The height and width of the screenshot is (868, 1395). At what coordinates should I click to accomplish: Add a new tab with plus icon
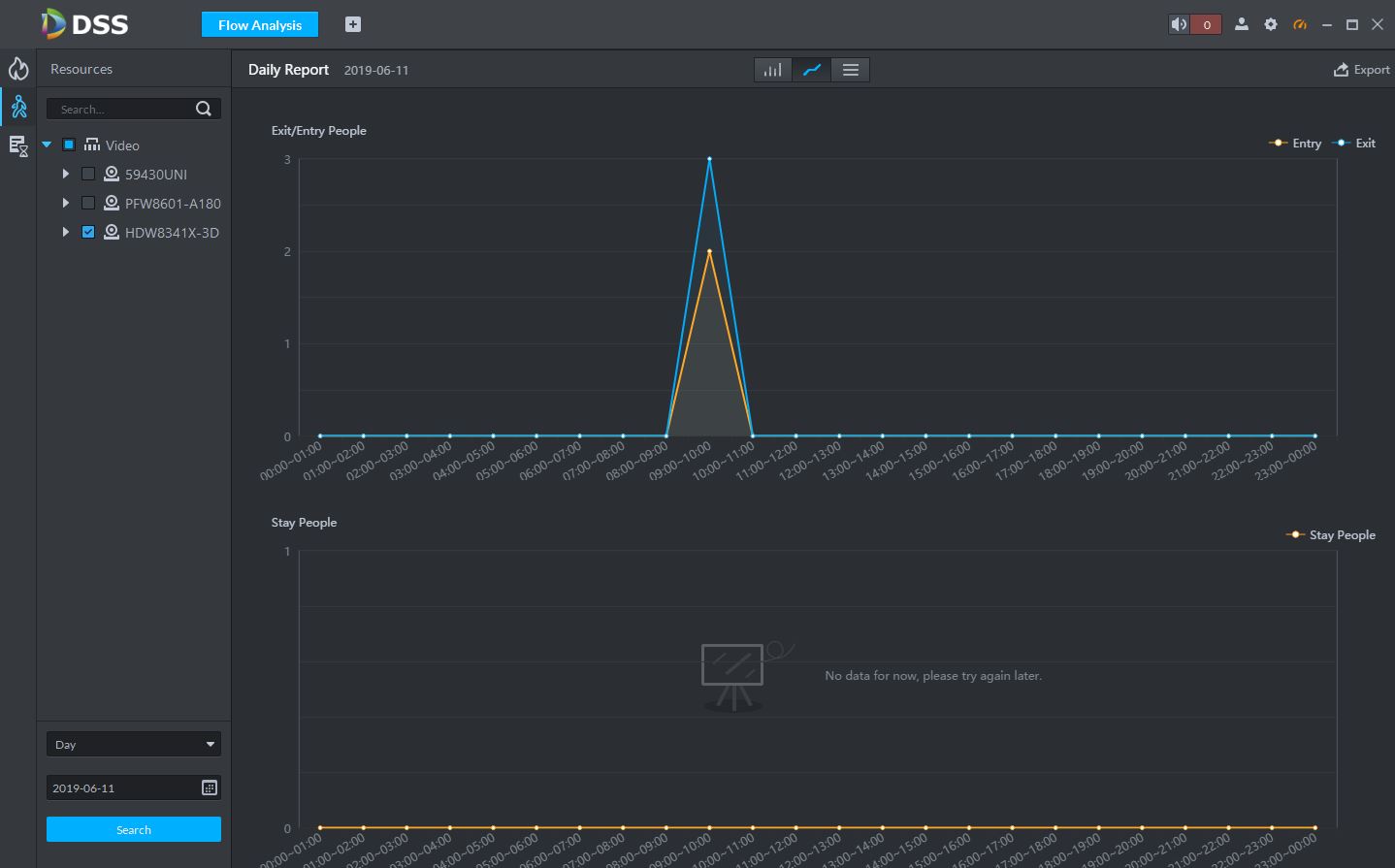click(x=353, y=24)
